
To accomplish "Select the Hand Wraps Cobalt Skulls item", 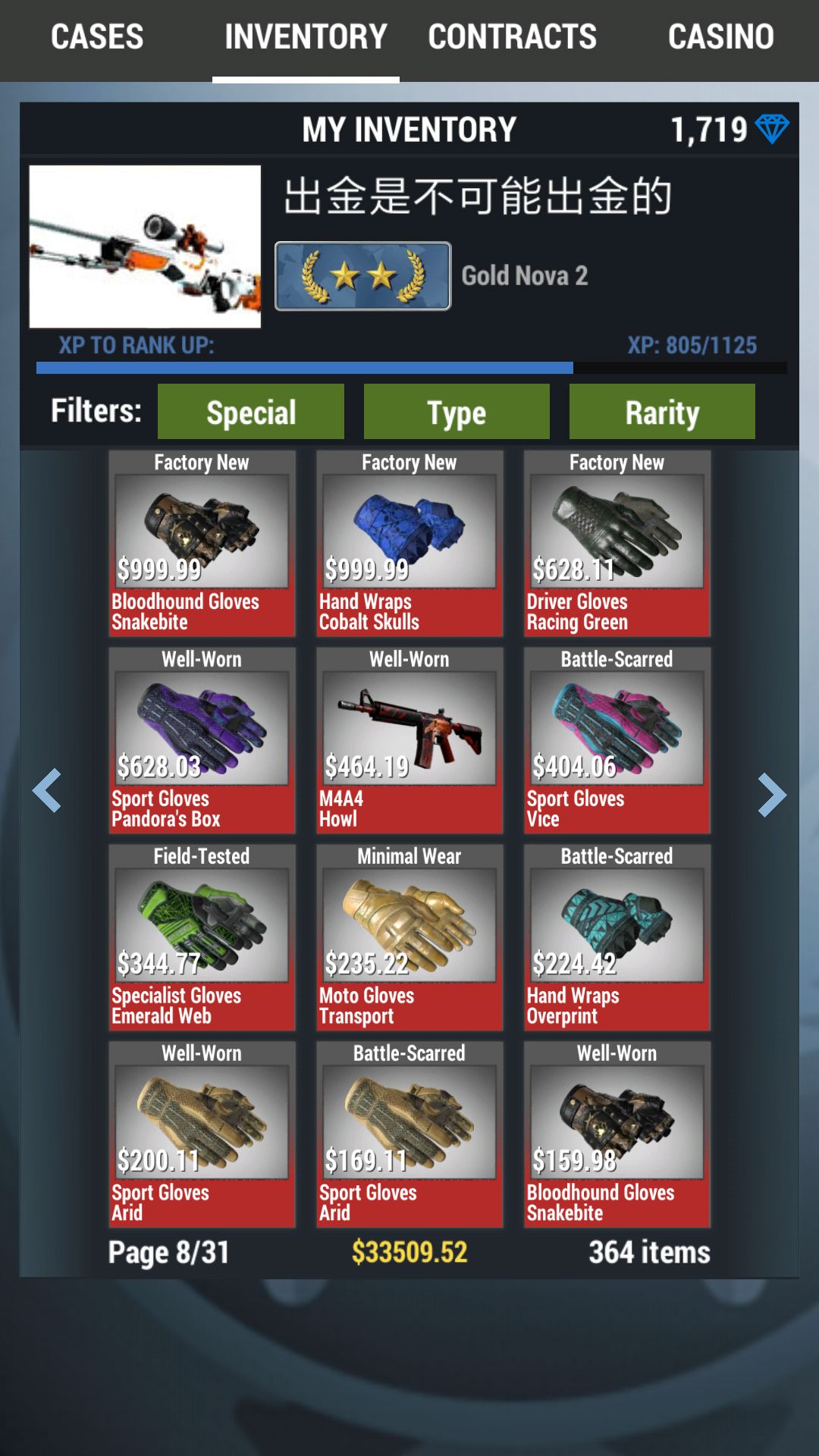I will (409, 543).
